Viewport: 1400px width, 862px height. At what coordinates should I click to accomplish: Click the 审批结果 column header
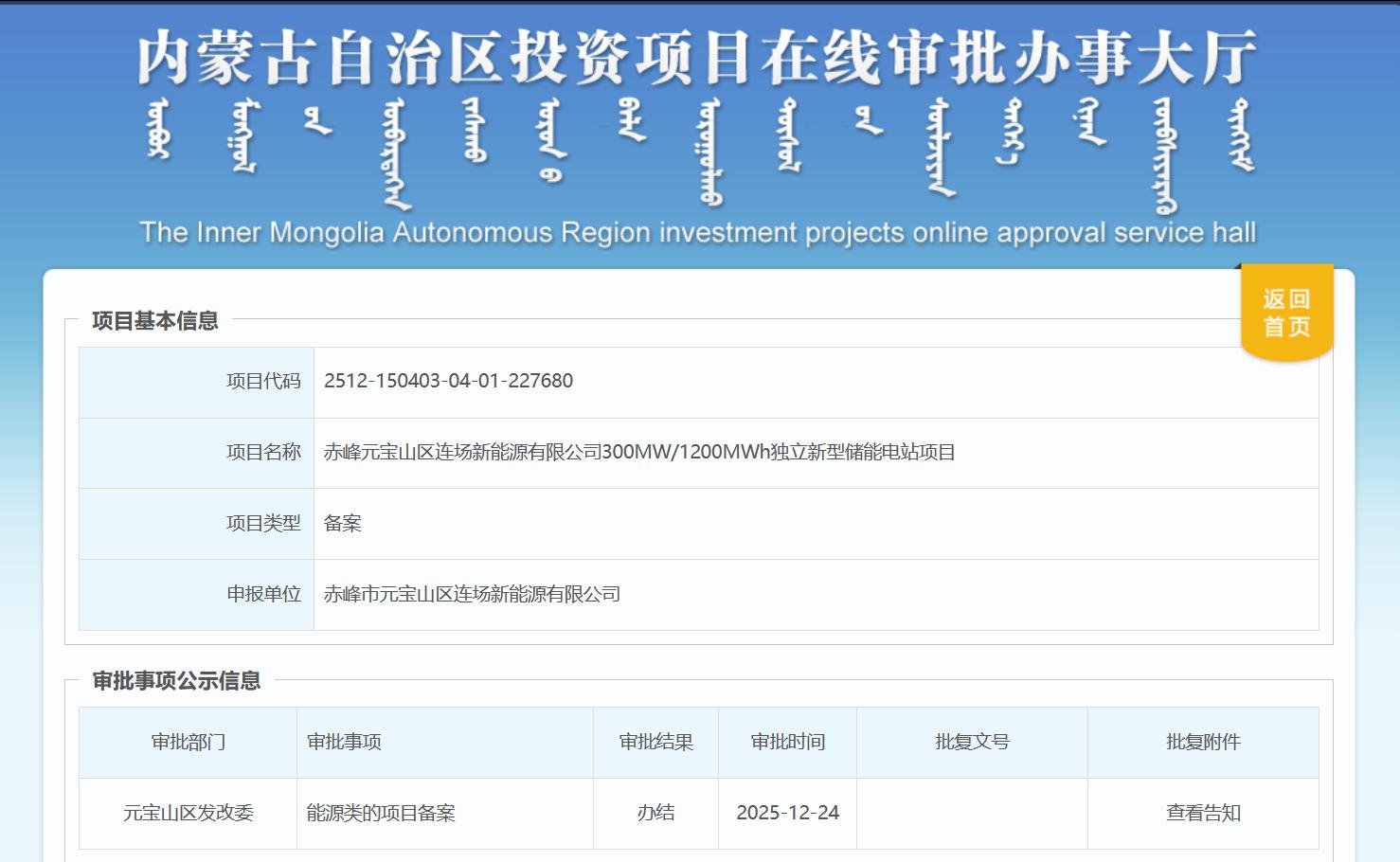click(x=655, y=743)
